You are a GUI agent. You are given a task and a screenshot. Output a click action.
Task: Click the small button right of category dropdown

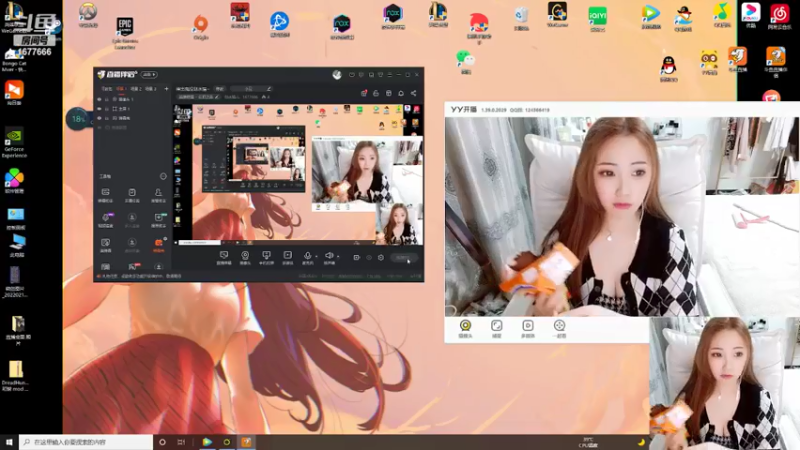pos(219,89)
